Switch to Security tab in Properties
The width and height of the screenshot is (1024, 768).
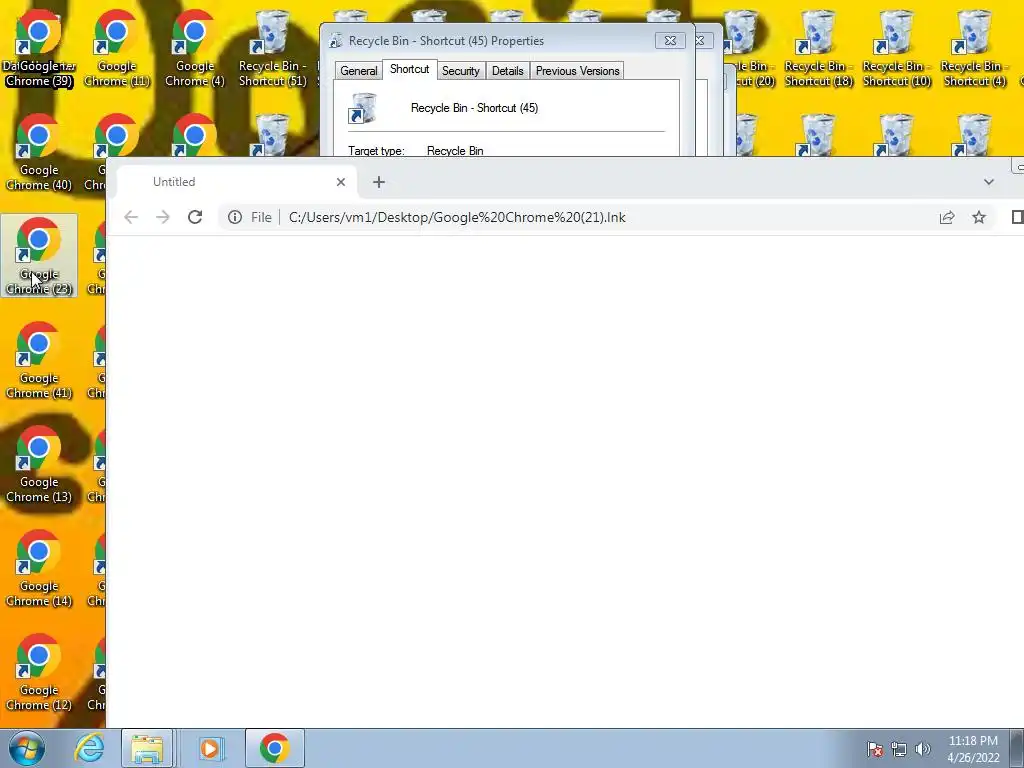(x=460, y=71)
